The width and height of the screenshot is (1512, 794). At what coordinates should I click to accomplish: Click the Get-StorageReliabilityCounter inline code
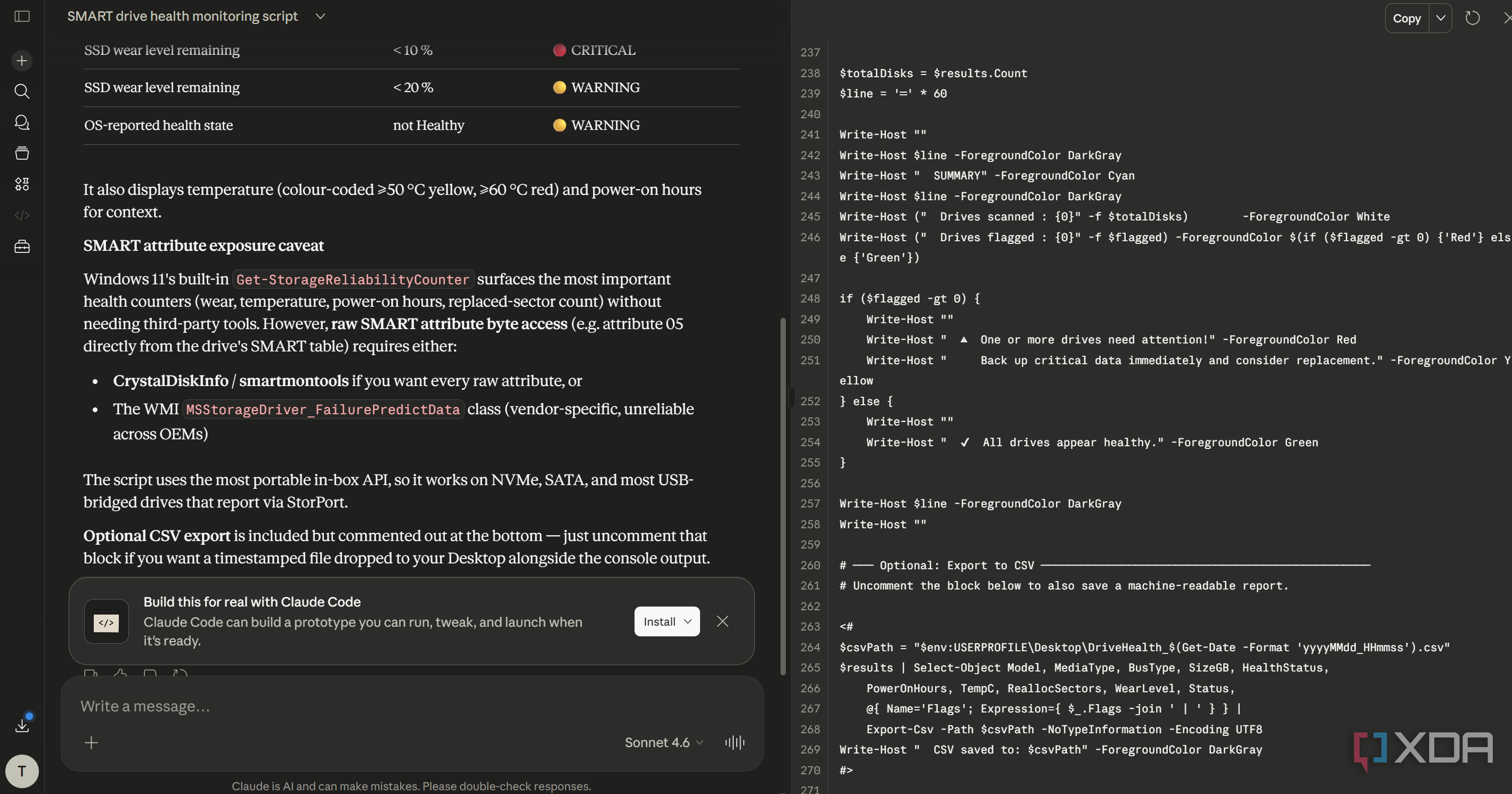(353, 280)
